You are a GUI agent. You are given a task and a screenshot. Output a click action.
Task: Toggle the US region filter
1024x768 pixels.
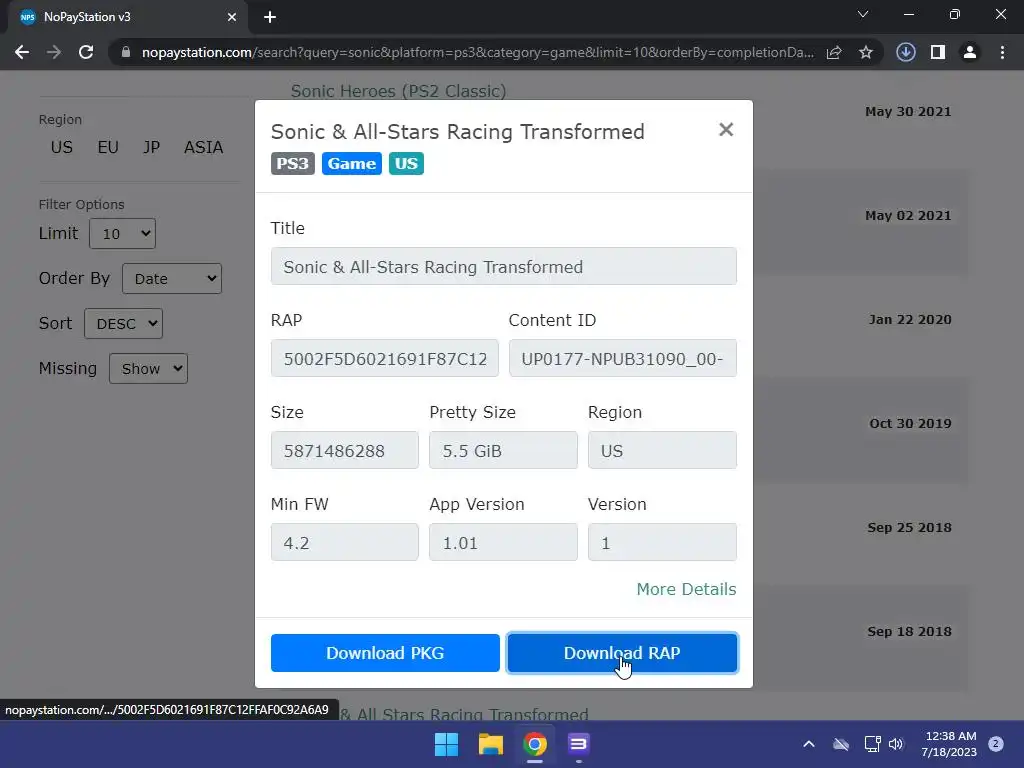pyautogui.click(x=62, y=148)
